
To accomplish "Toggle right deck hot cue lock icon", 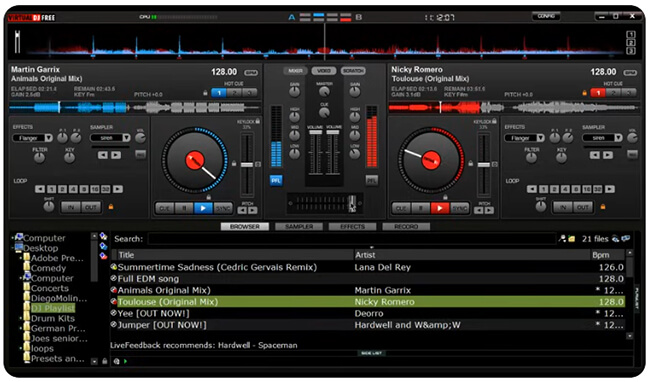I will [585, 93].
